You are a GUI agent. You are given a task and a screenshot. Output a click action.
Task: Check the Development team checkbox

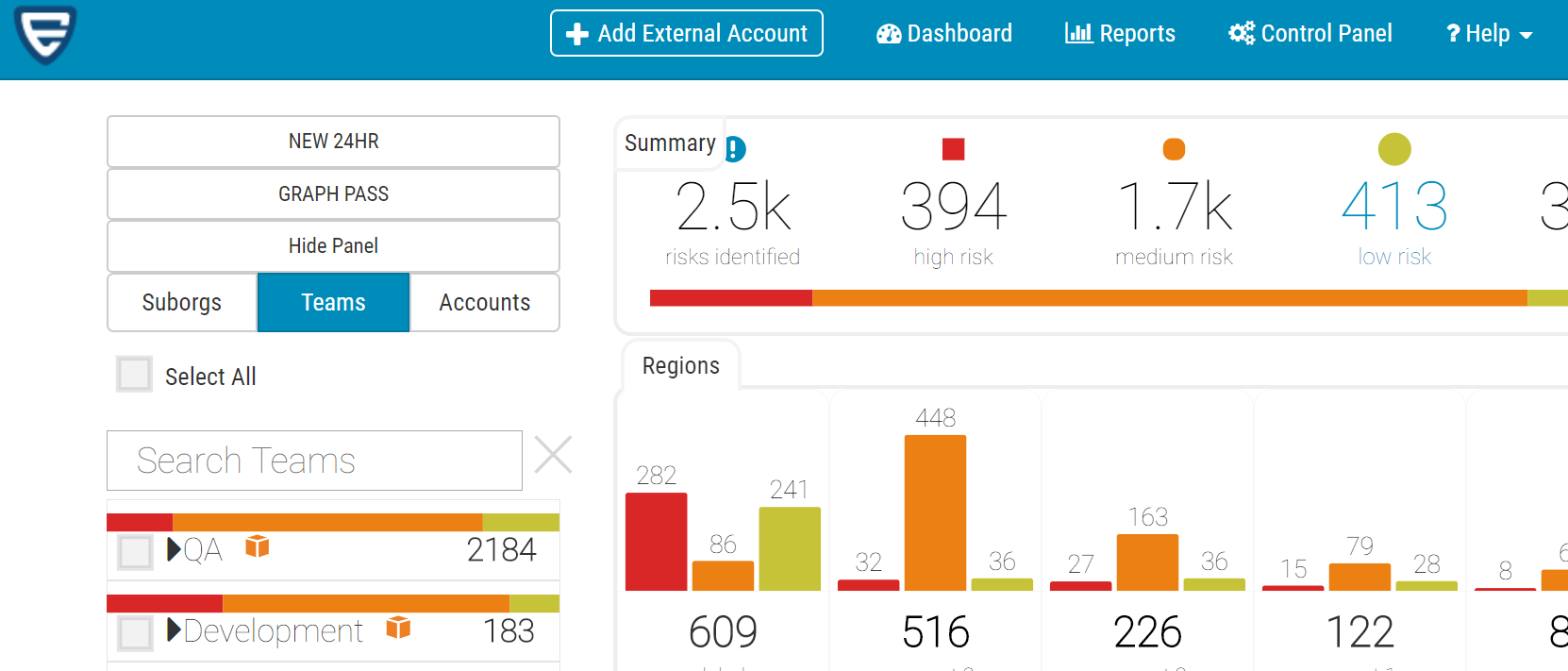click(136, 633)
